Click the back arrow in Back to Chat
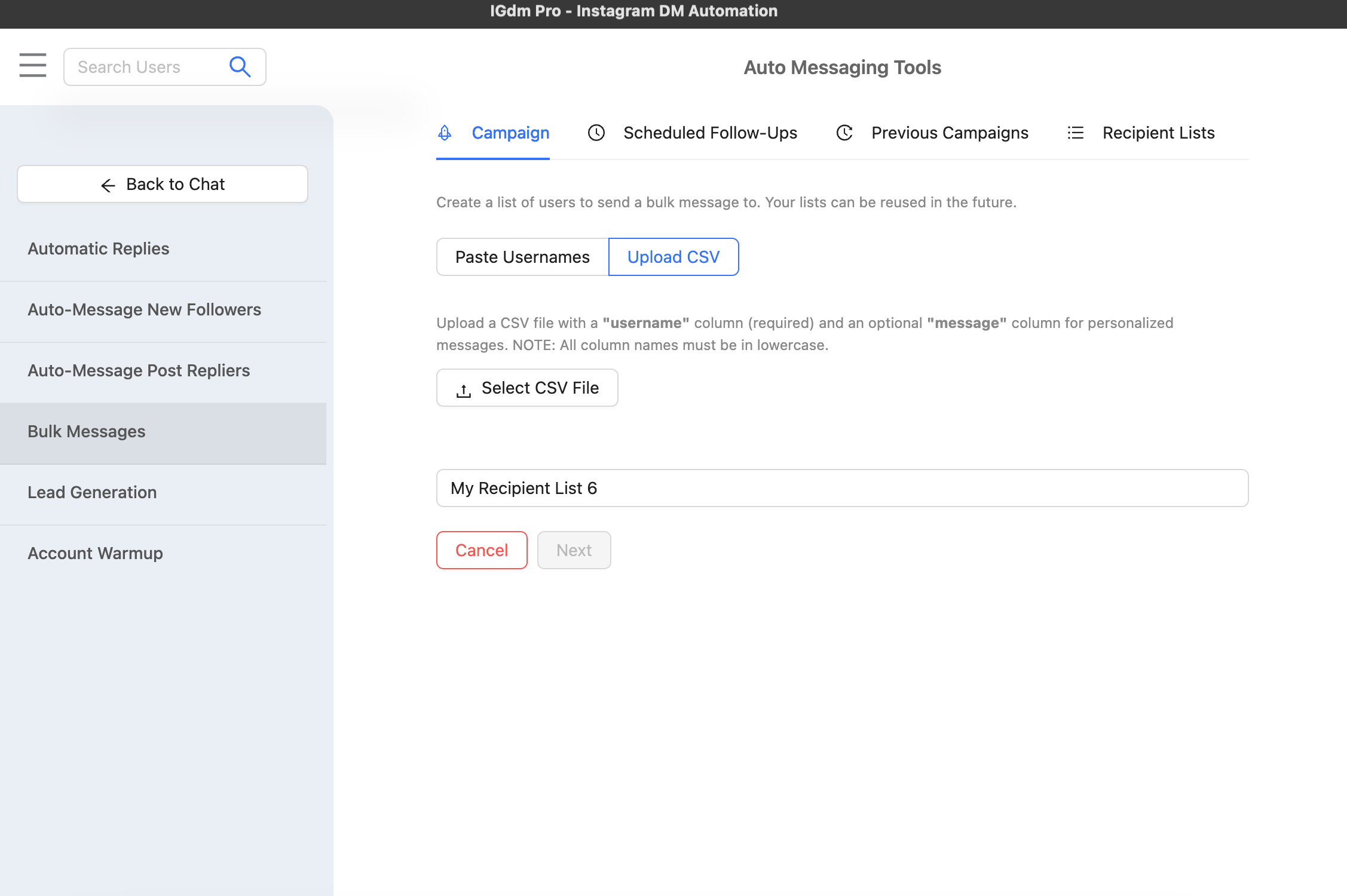1347x896 pixels. [108, 185]
